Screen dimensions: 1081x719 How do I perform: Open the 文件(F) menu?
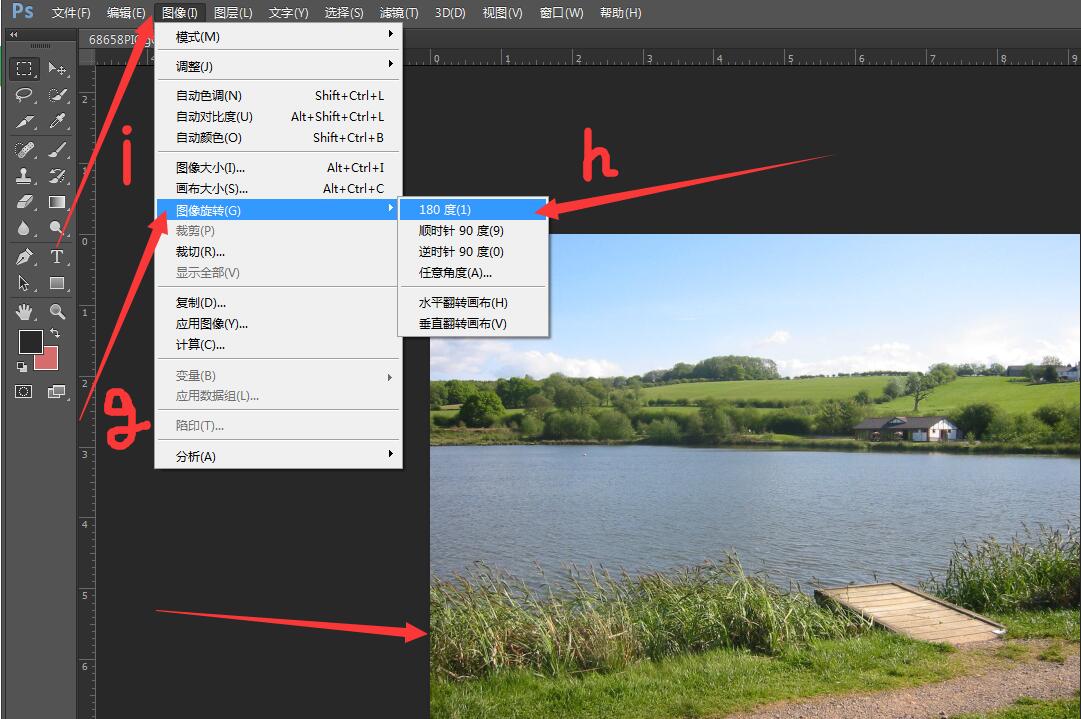click(x=71, y=12)
